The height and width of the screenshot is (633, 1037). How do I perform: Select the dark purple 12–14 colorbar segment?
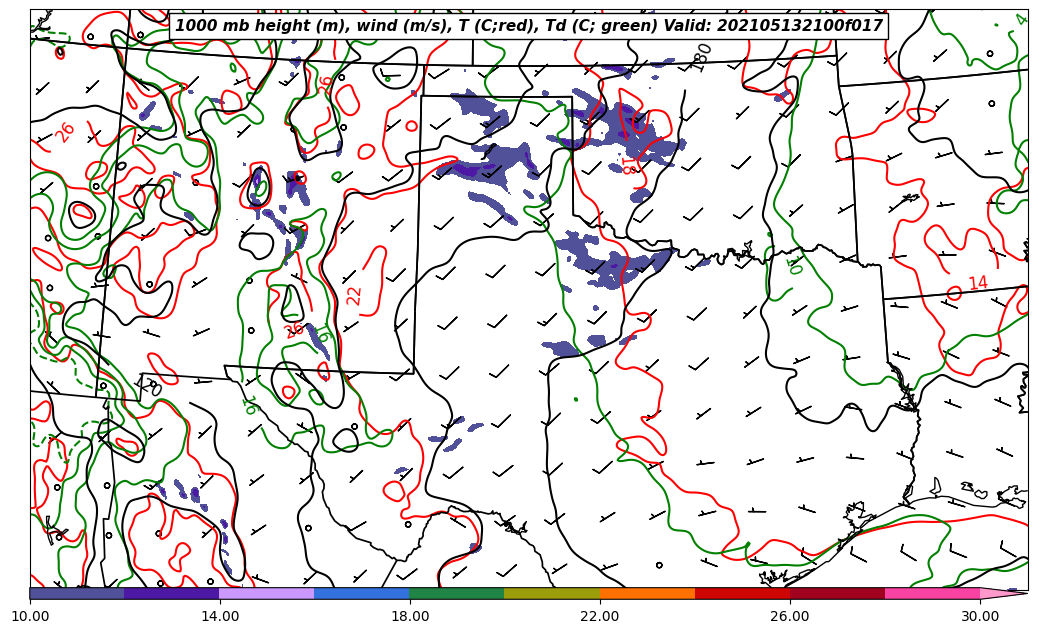pos(172,593)
